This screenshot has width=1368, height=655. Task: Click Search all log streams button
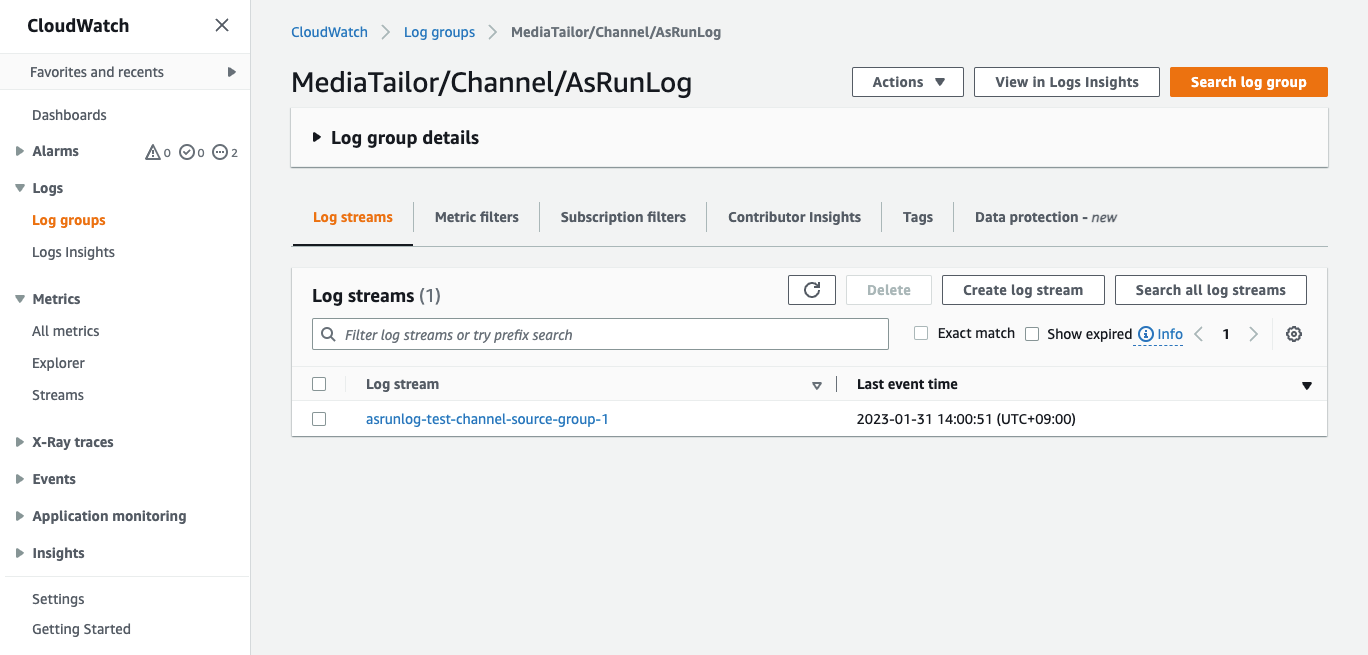tap(1211, 290)
